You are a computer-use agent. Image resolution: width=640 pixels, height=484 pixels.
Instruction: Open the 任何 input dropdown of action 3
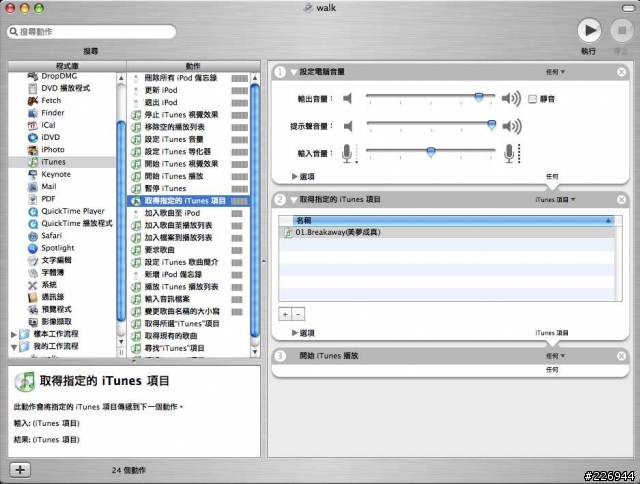(556, 356)
